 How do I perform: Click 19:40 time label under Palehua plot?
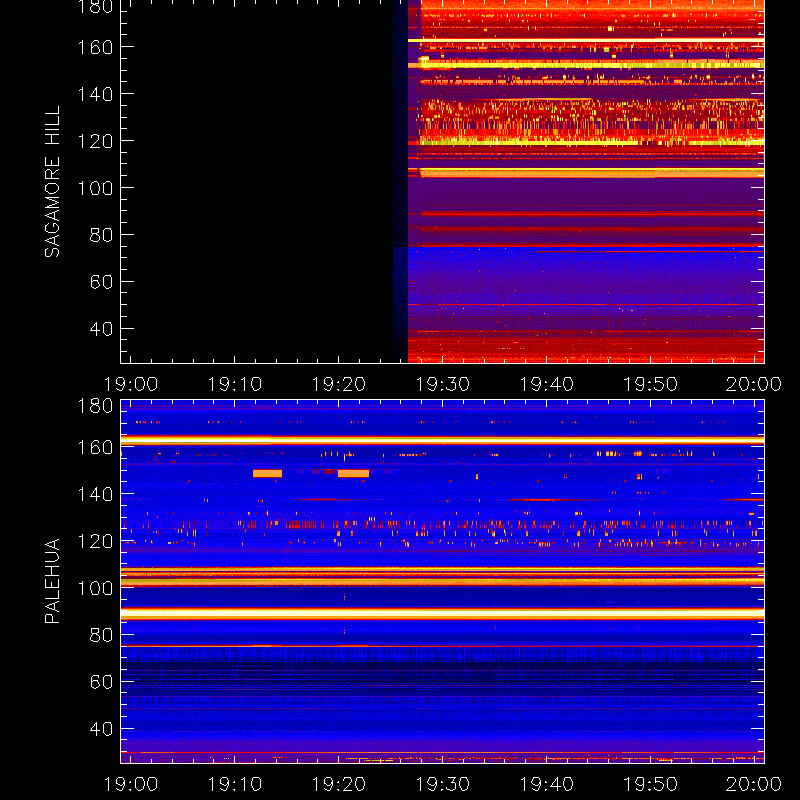click(547, 784)
